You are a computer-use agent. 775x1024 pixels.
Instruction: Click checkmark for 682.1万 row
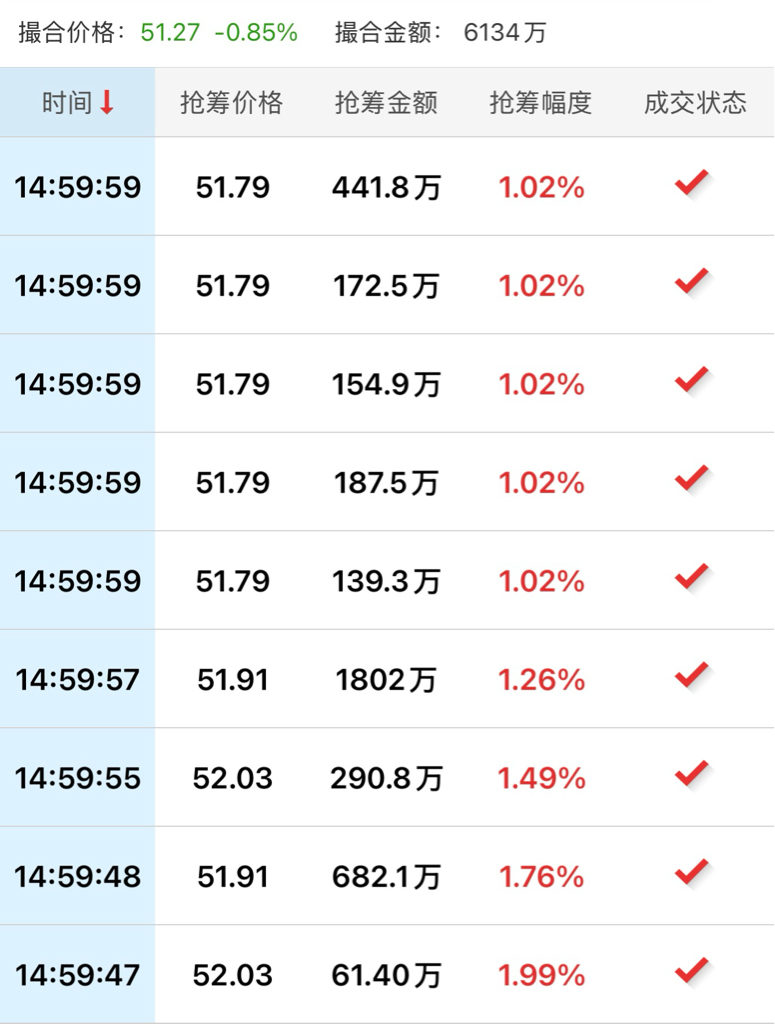point(691,872)
